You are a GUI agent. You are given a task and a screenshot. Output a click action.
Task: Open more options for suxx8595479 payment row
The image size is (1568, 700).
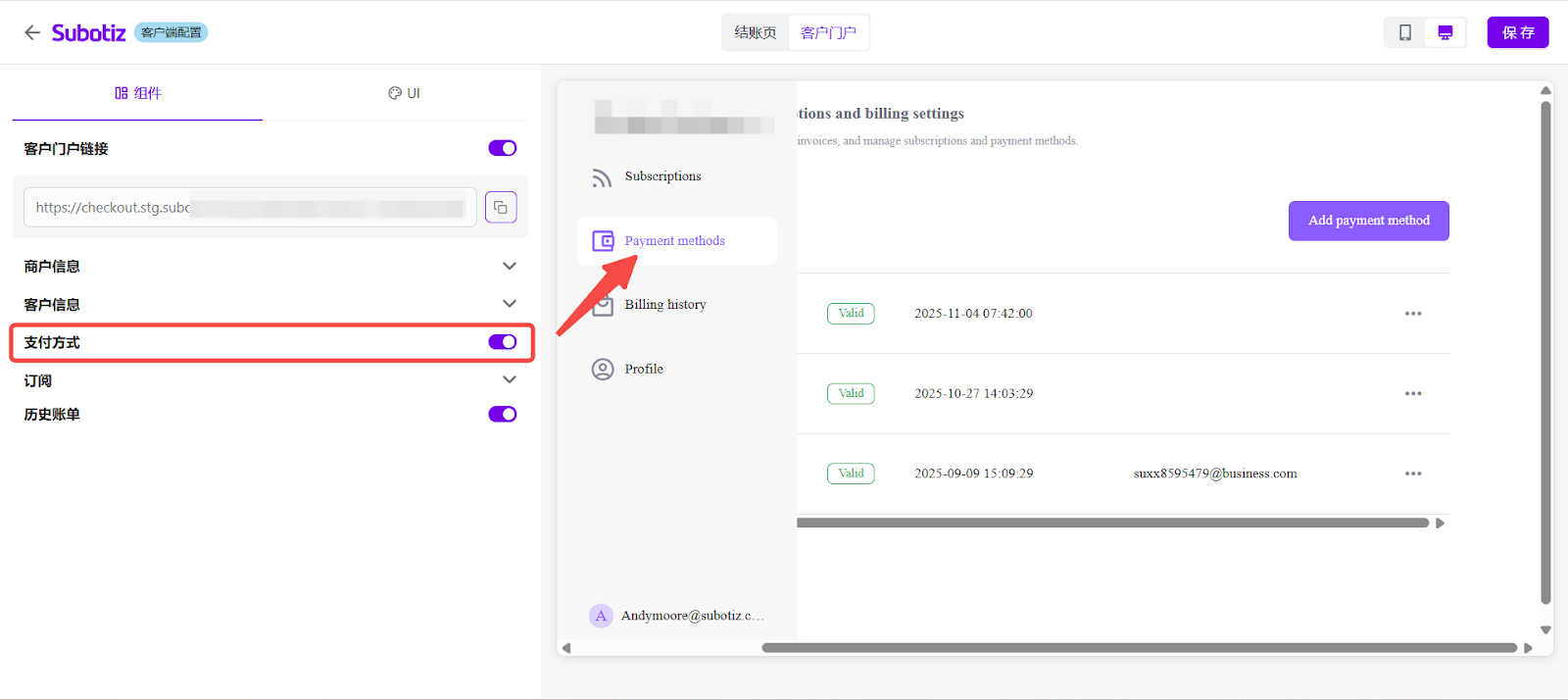1413,474
